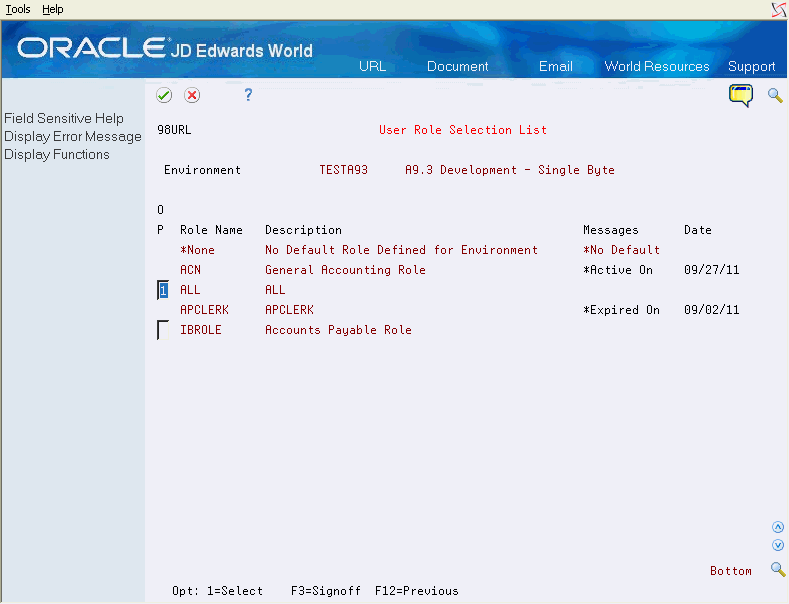Screen dimensions: 789x604
Task: Click the F3=Signoff function key text
Action: click(326, 591)
